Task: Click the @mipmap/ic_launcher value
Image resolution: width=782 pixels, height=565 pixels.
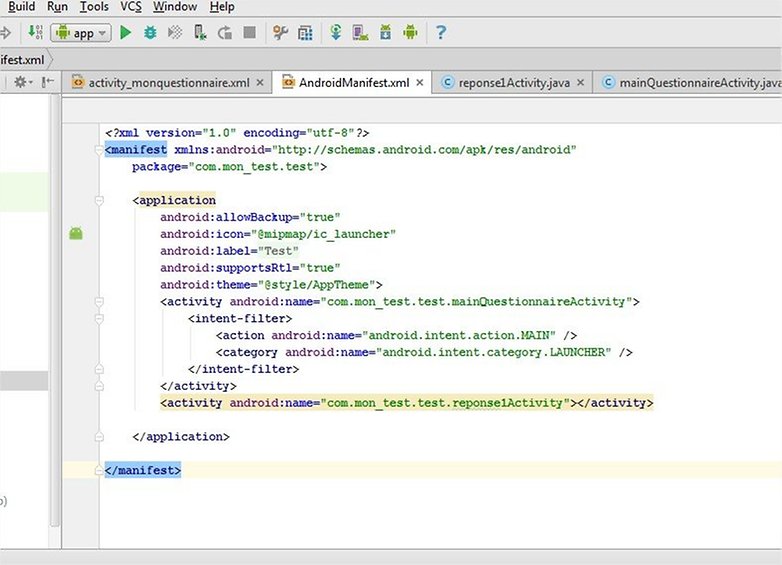Action: point(326,234)
